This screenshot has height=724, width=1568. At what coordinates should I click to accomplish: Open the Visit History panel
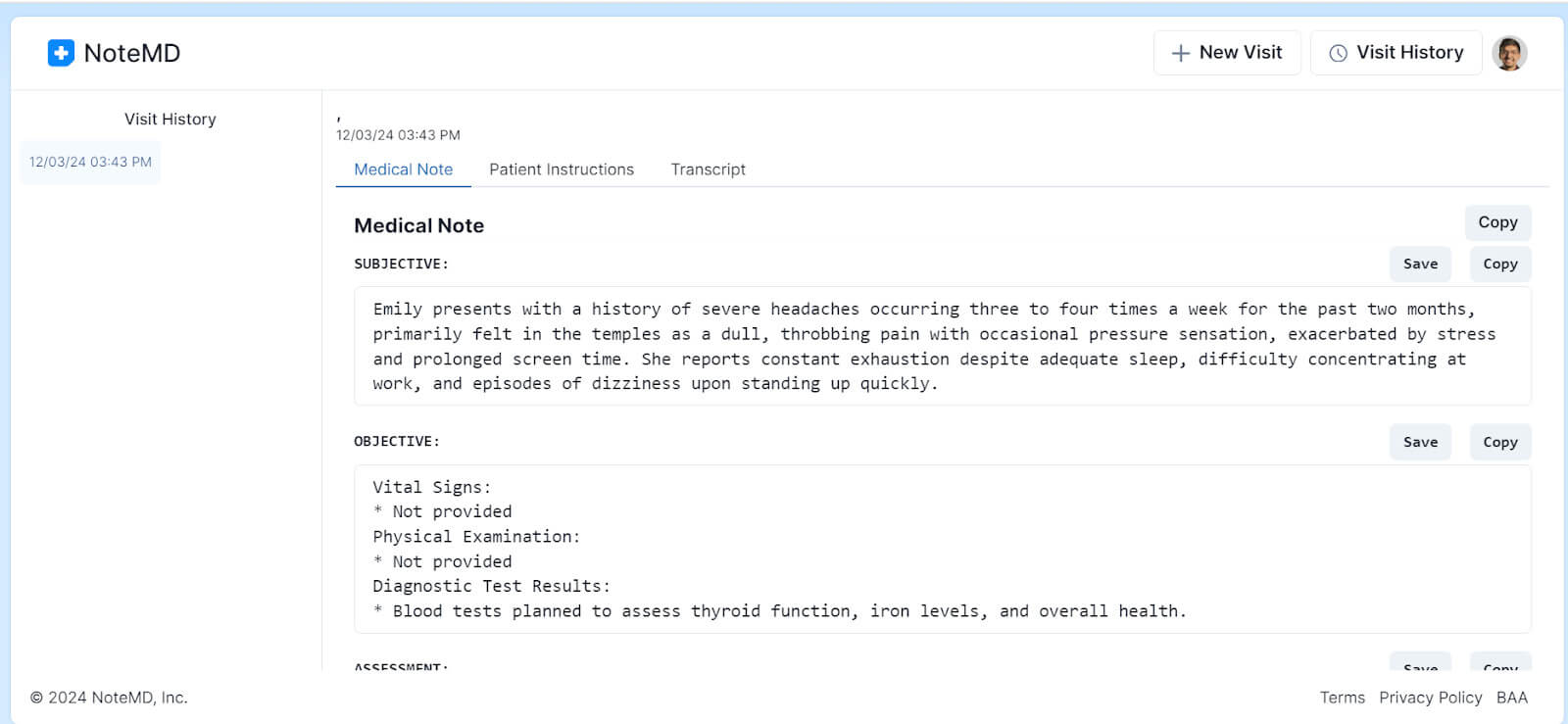click(1396, 53)
